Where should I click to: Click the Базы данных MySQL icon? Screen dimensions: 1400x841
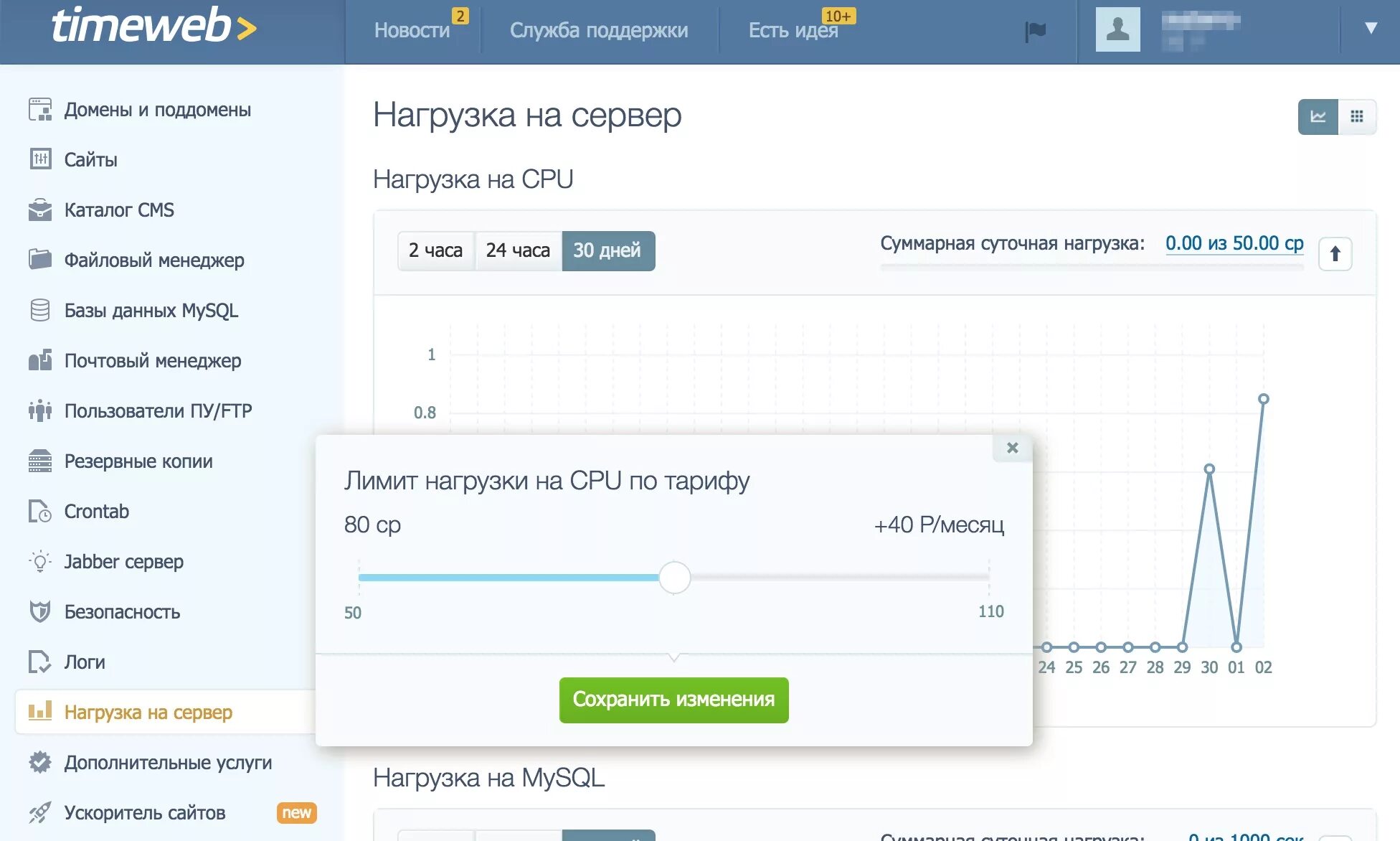(40, 310)
